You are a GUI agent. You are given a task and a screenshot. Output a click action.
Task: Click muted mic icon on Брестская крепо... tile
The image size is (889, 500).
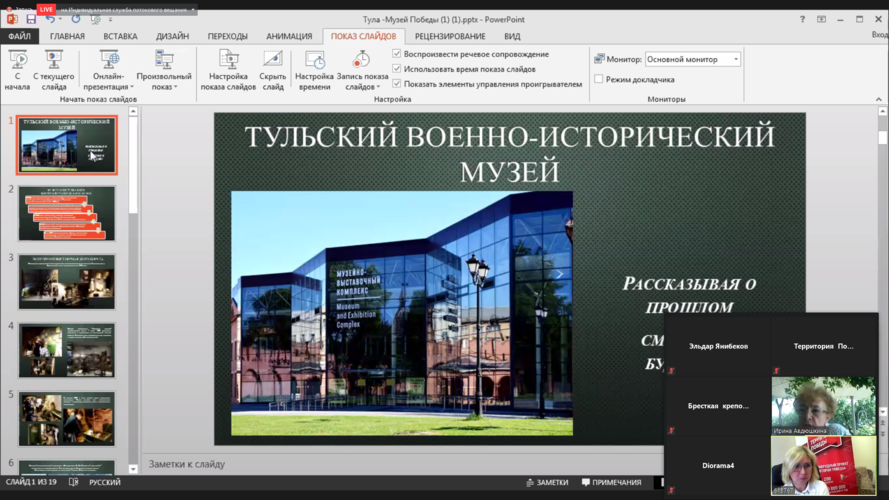tap(671, 430)
